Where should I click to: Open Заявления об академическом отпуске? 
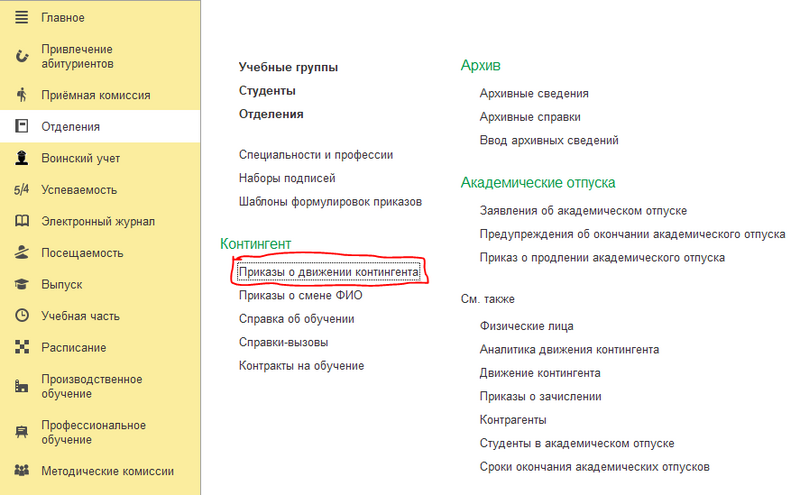click(x=583, y=211)
